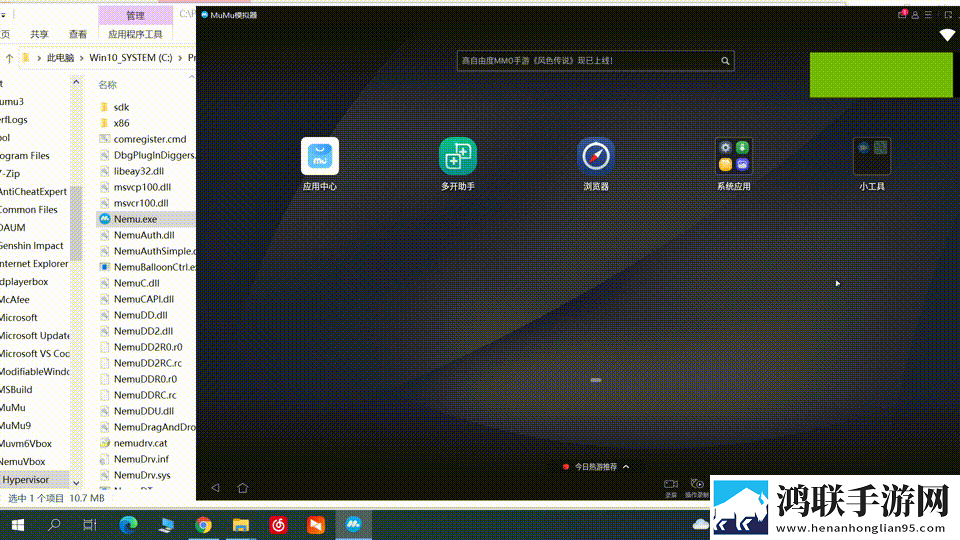Select NemuDDR0.r0 file

pos(145,379)
